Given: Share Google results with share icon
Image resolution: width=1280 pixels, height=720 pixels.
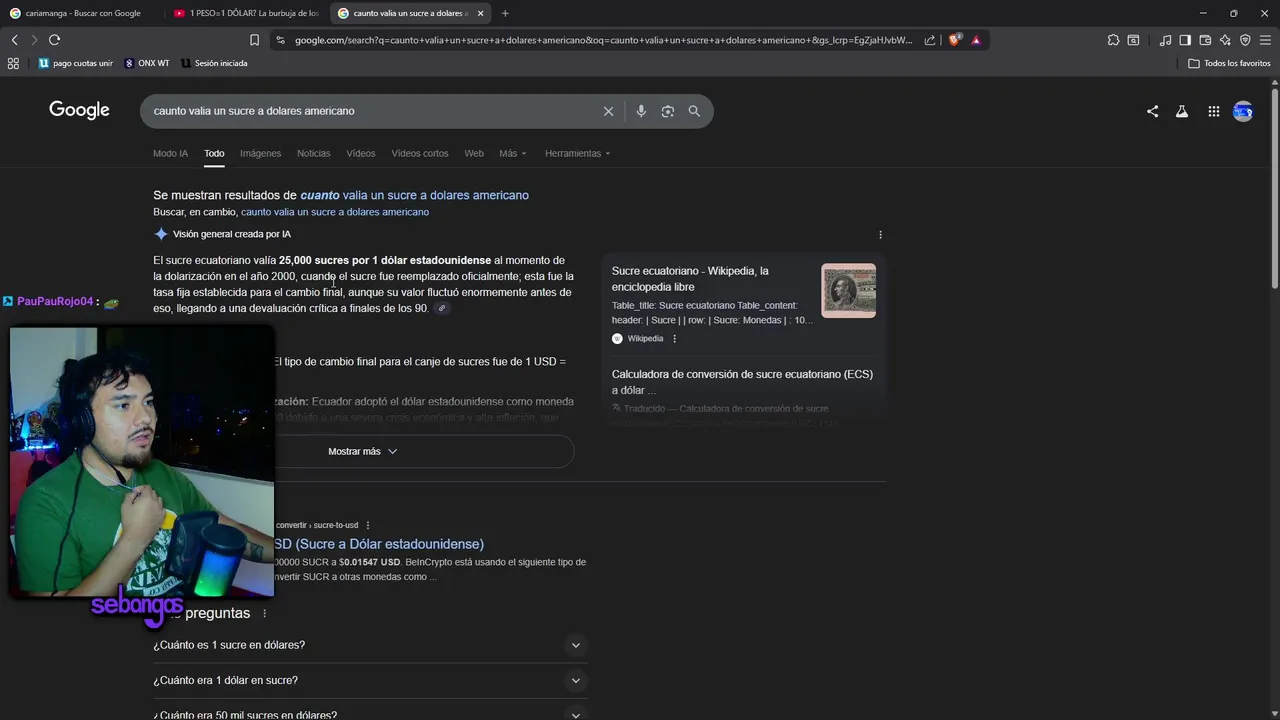Looking at the screenshot, I should [1152, 112].
